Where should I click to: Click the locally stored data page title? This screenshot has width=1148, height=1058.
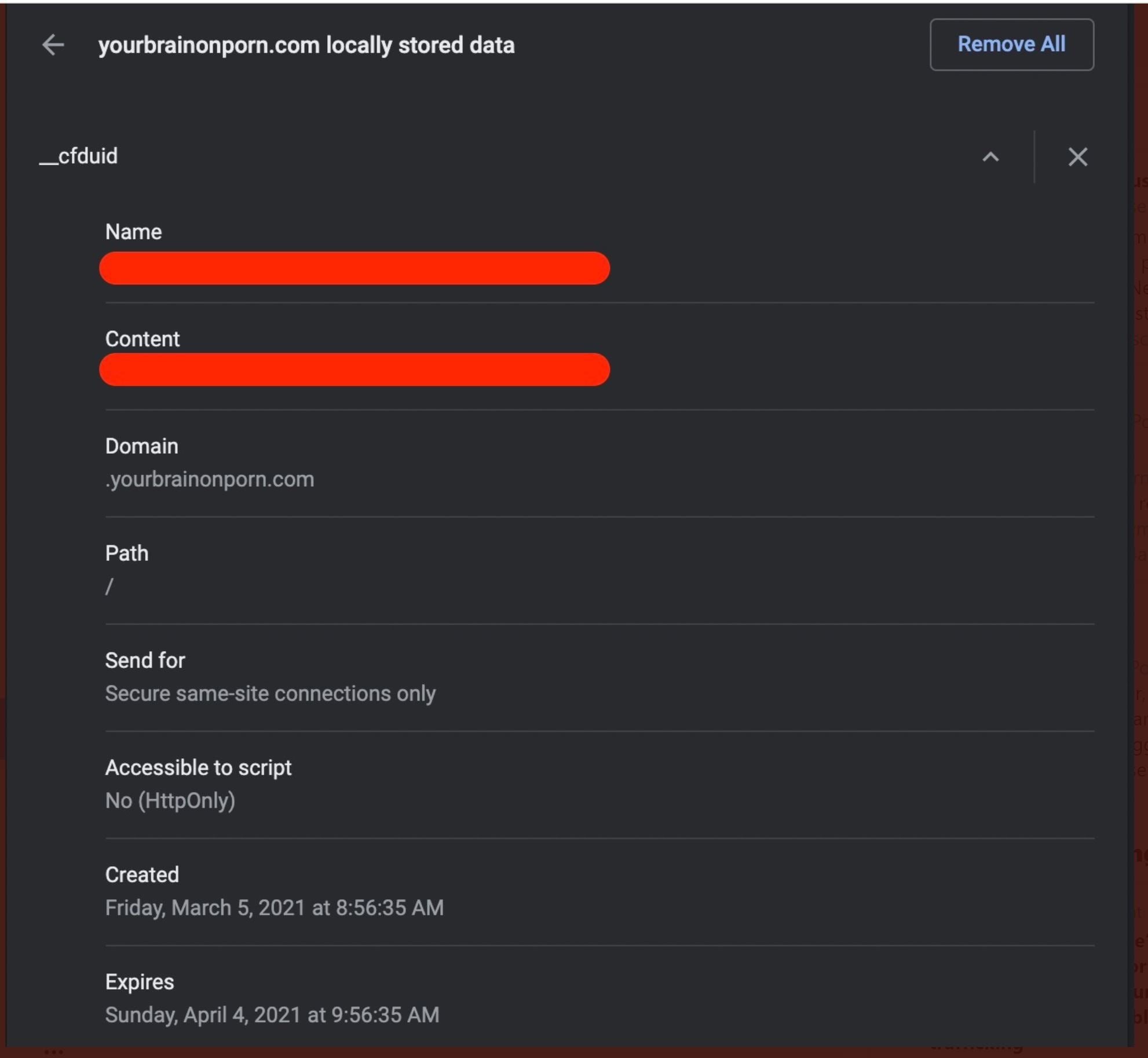point(306,45)
